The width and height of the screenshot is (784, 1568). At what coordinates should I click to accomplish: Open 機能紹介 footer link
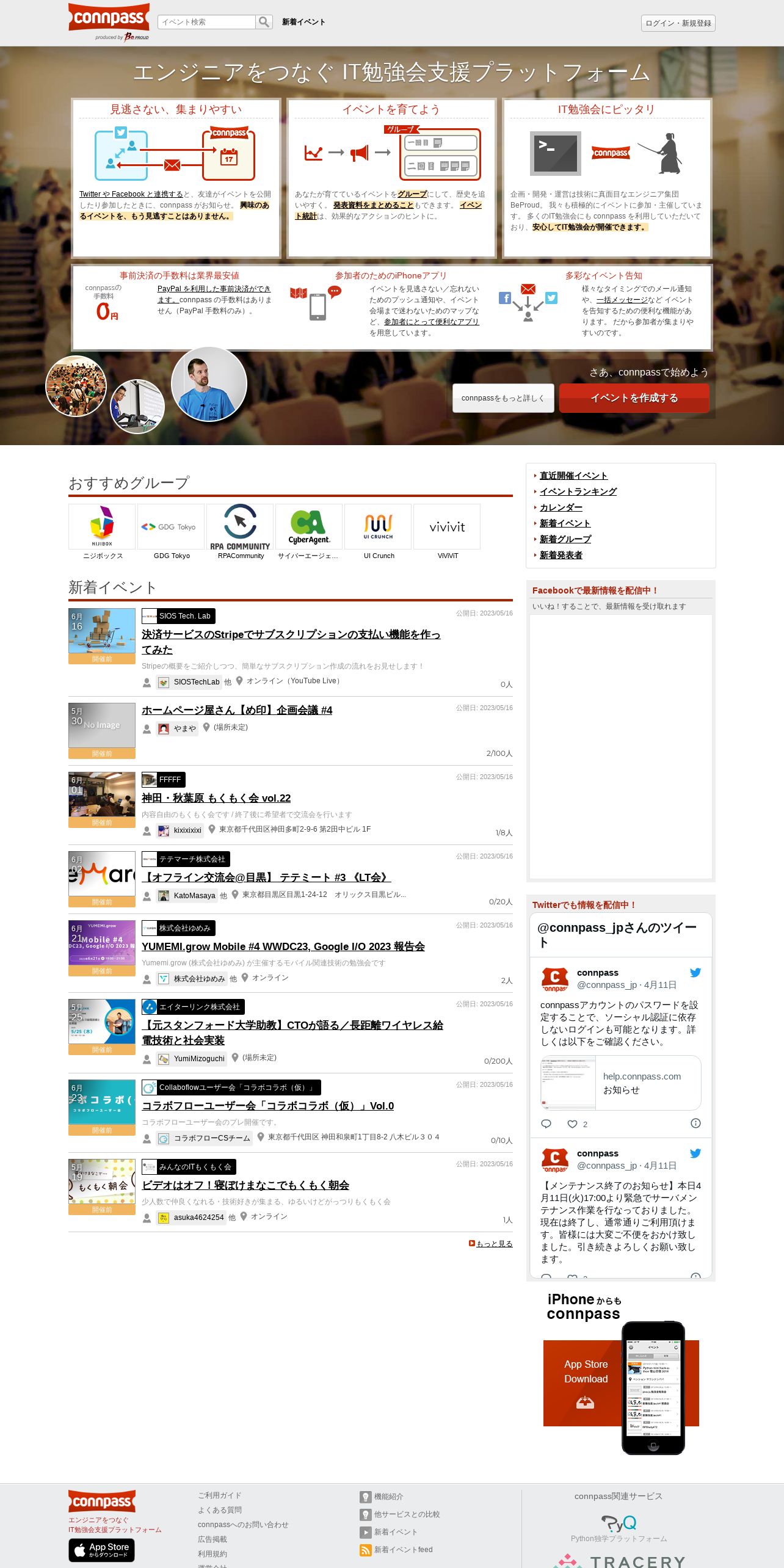[388, 1497]
